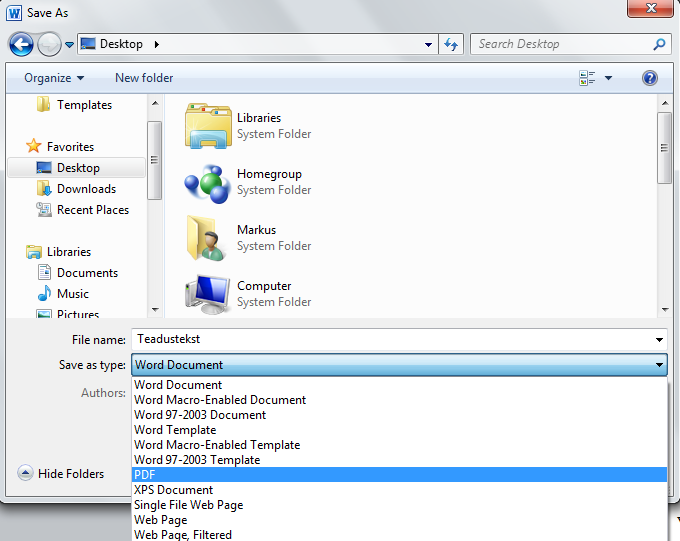Collapse the Save as type dropdown
The height and width of the screenshot is (541, 680).
coord(658,366)
